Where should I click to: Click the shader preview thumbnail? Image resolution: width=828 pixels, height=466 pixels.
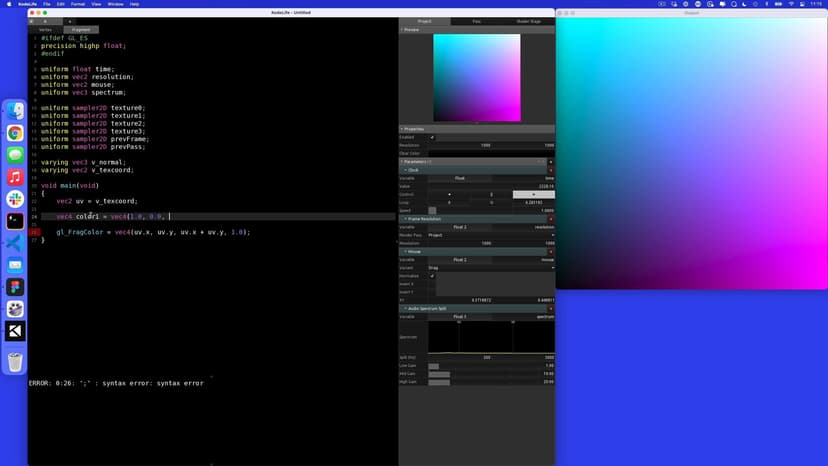tap(476, 78)
